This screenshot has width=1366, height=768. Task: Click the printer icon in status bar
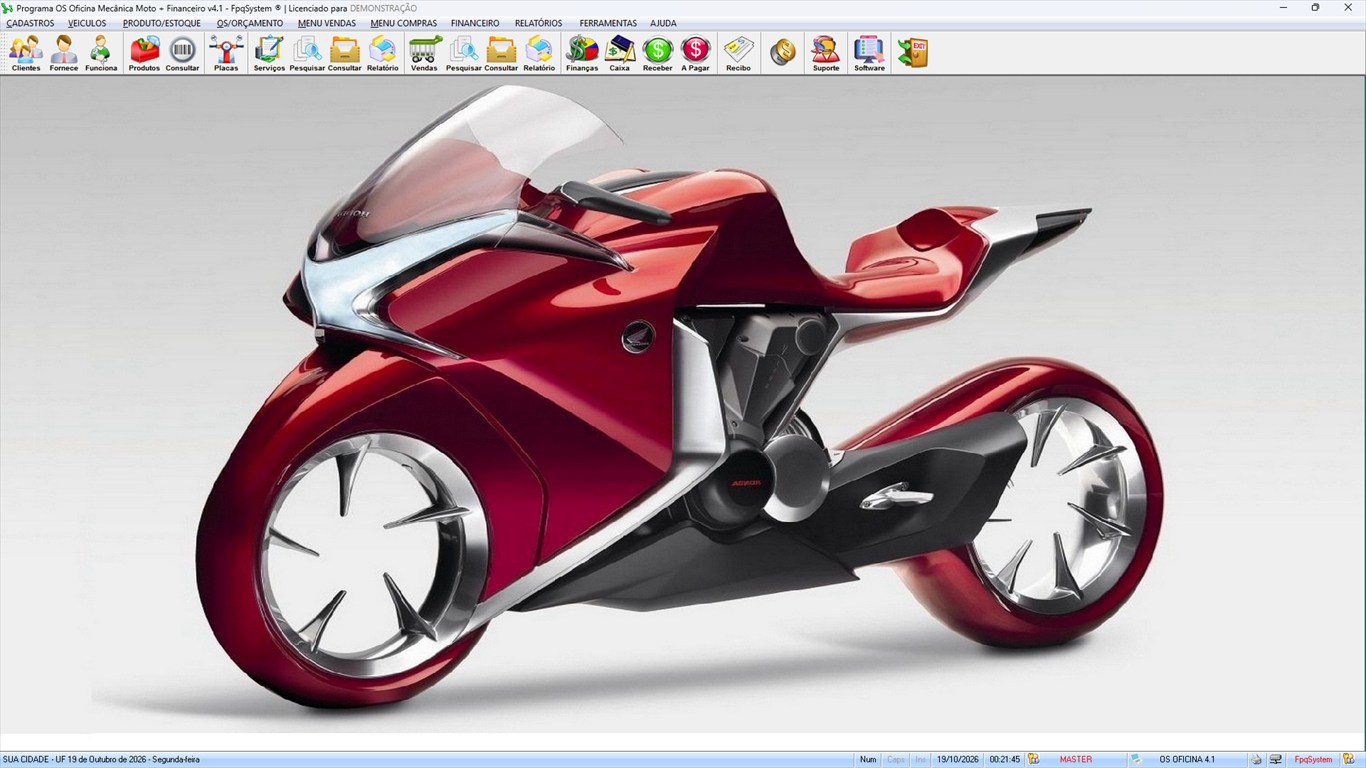pyautogui.click(x=1257, y=759)
